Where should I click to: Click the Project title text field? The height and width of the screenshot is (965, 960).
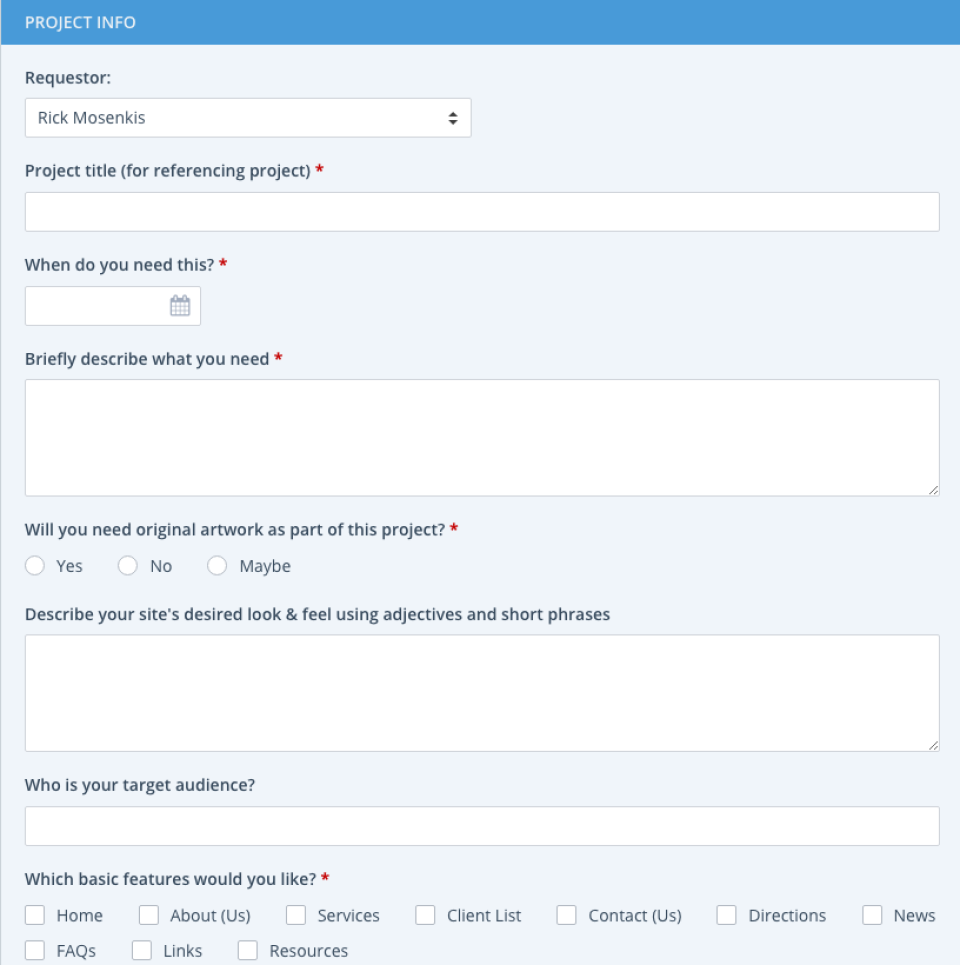(482, 212)
